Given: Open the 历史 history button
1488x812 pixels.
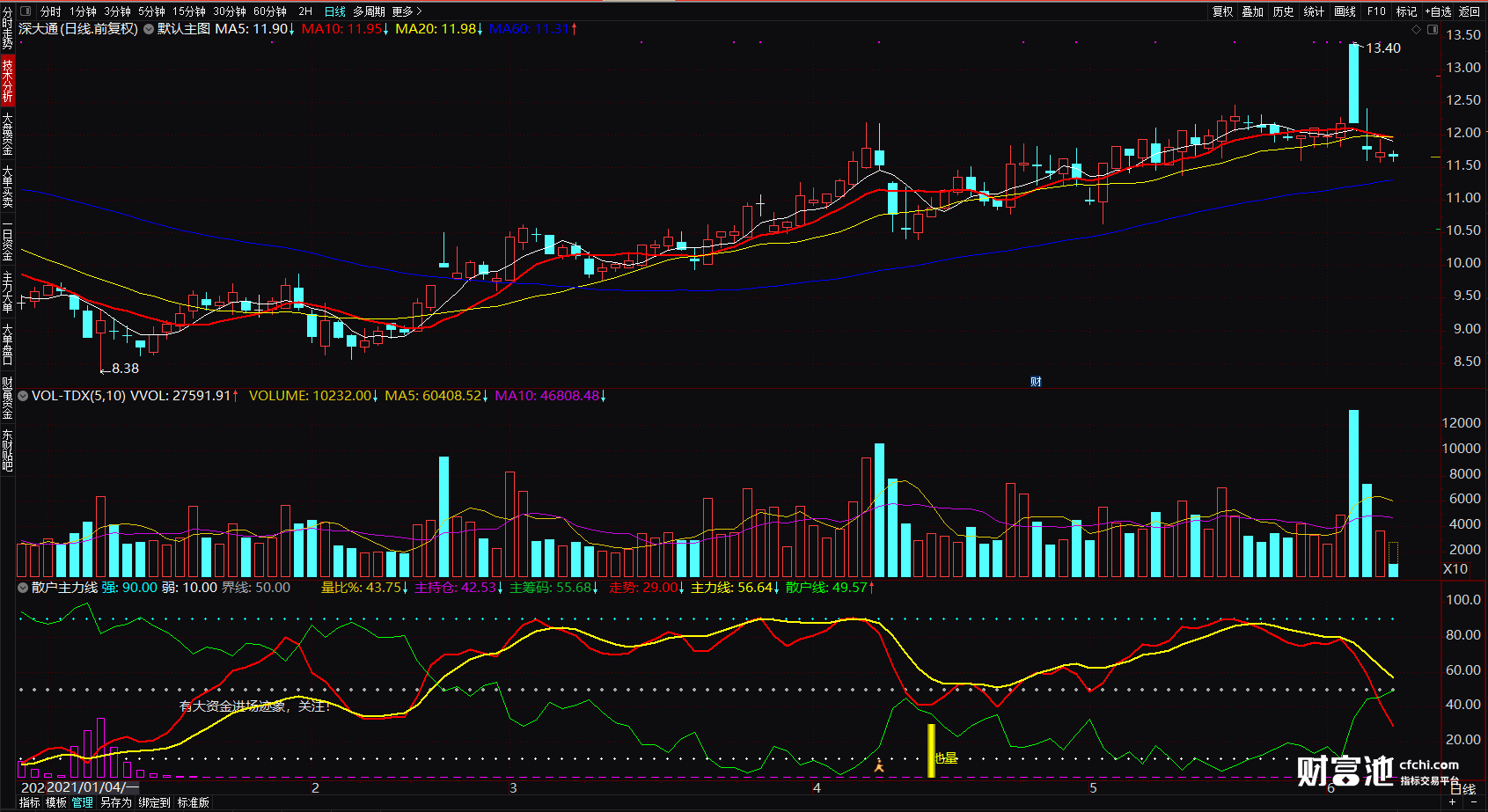Looking at the screenshot, I should click(x=1284, y=11).
